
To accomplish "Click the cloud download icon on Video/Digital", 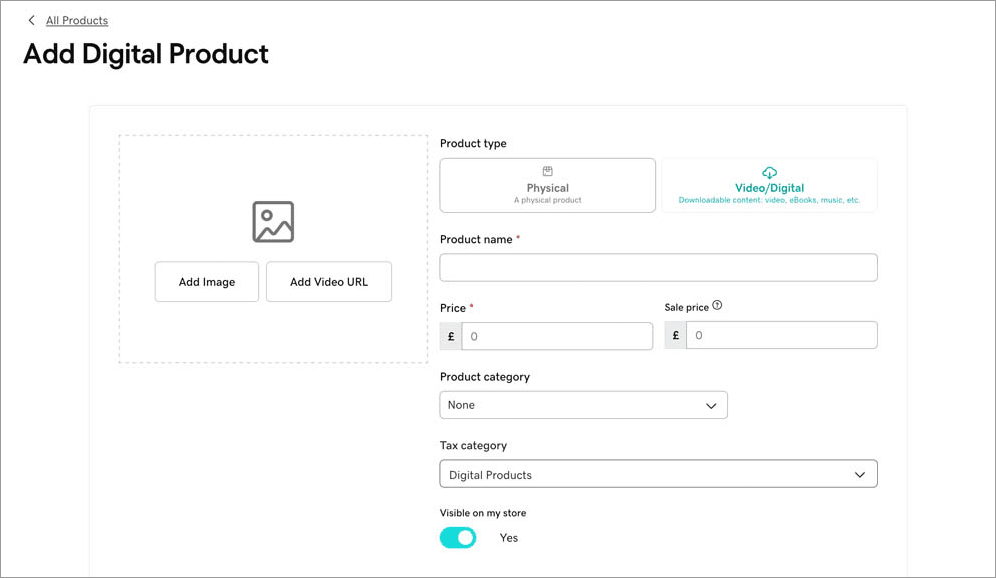I will tap(769, 172).
